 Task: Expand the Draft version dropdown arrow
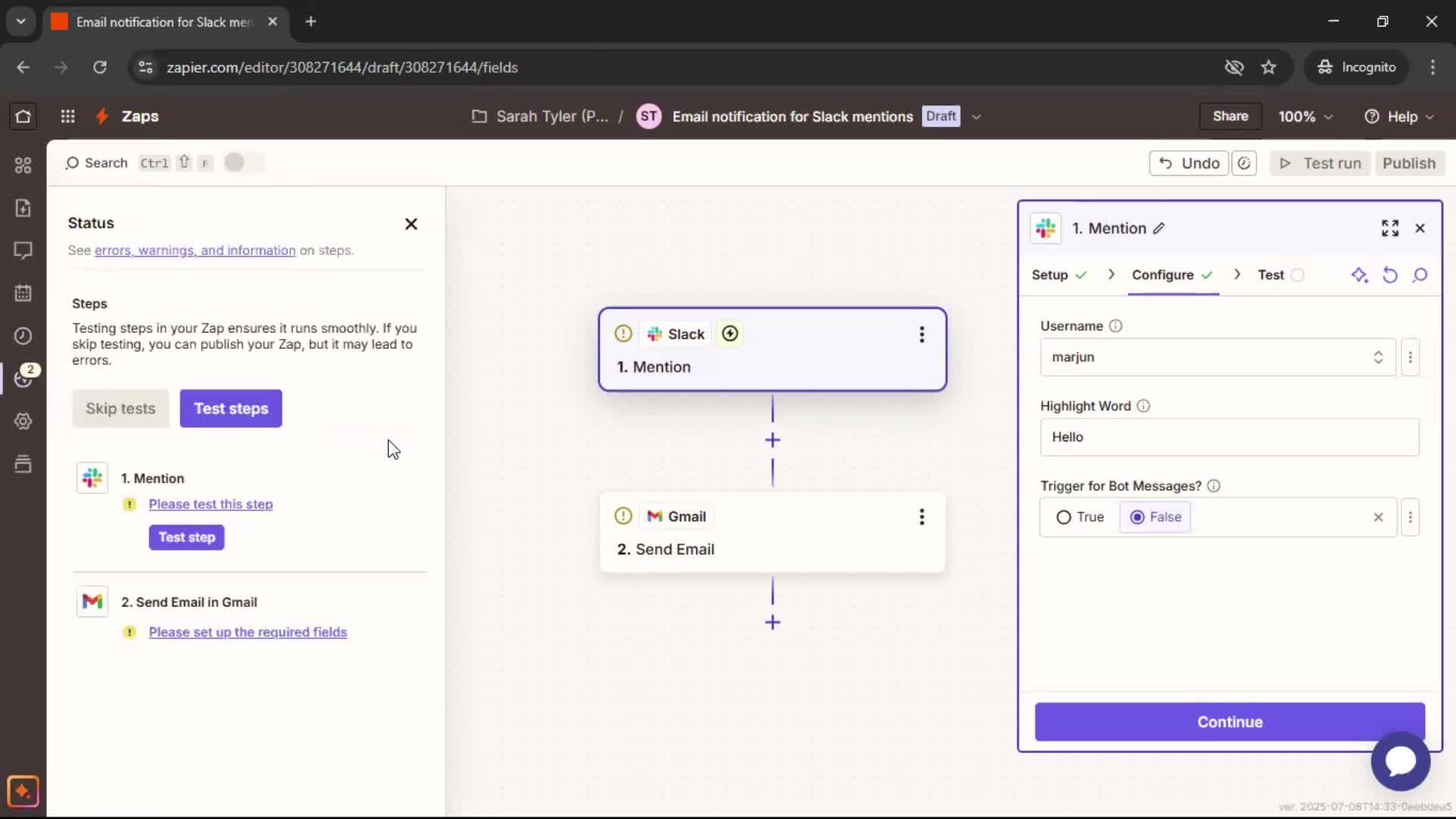pyautogui.click(x=977, y=117)
